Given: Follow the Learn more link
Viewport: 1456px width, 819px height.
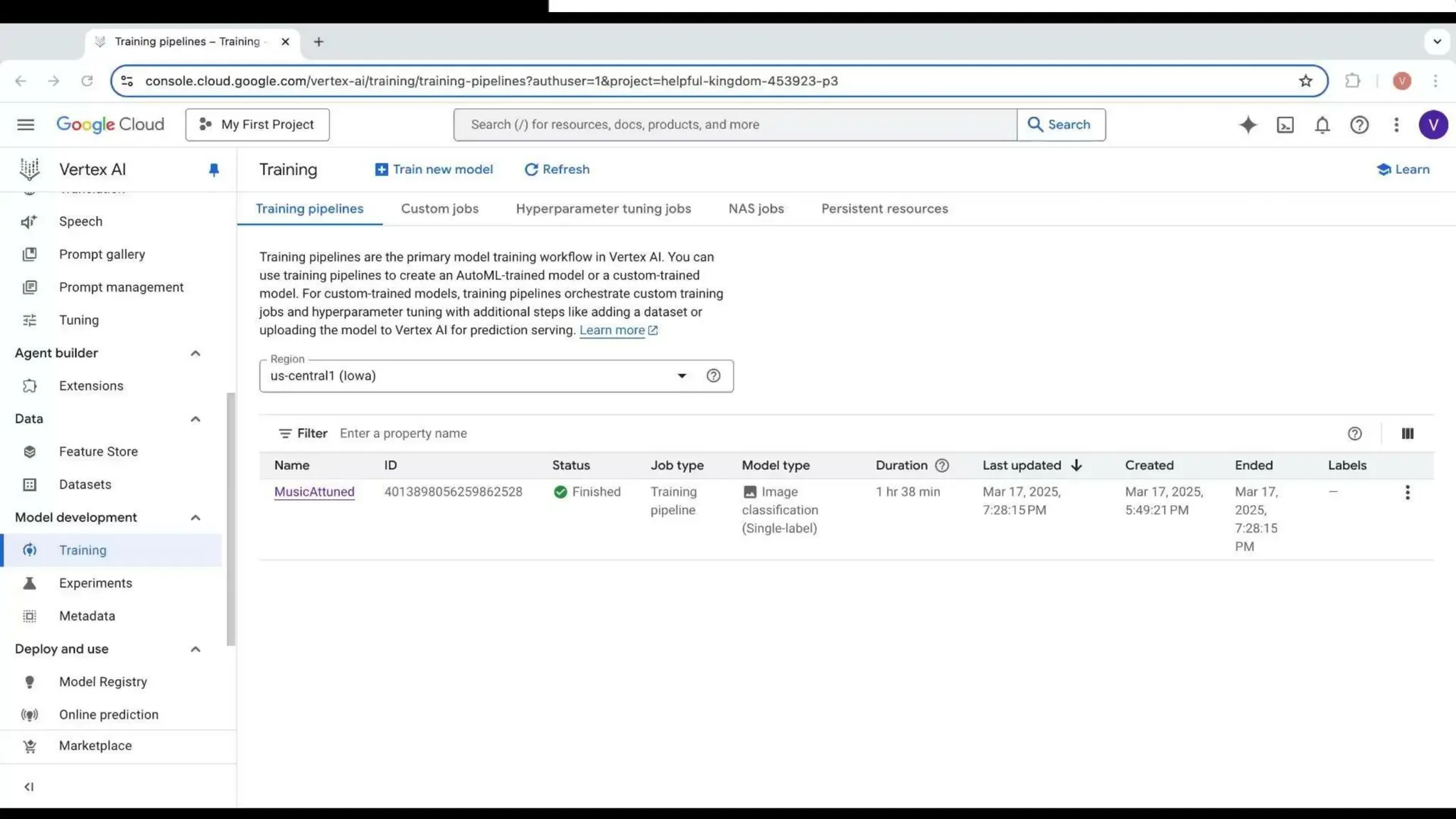Looking at the screenshot, I should [x=618, y=330].
